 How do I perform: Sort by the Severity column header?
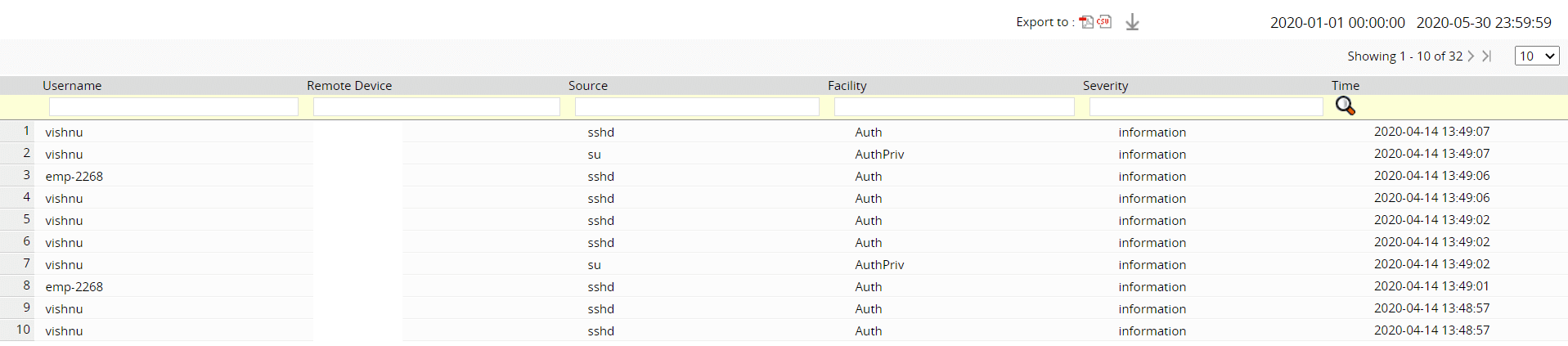coord(1105,86)
